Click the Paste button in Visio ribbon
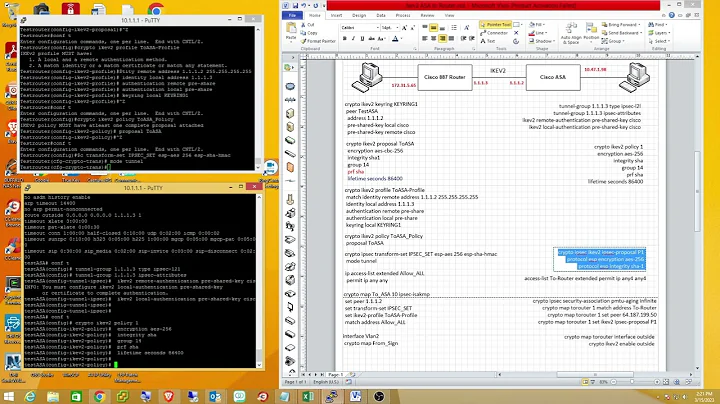Viewport: 720px width, 404px height. (291, 32)
